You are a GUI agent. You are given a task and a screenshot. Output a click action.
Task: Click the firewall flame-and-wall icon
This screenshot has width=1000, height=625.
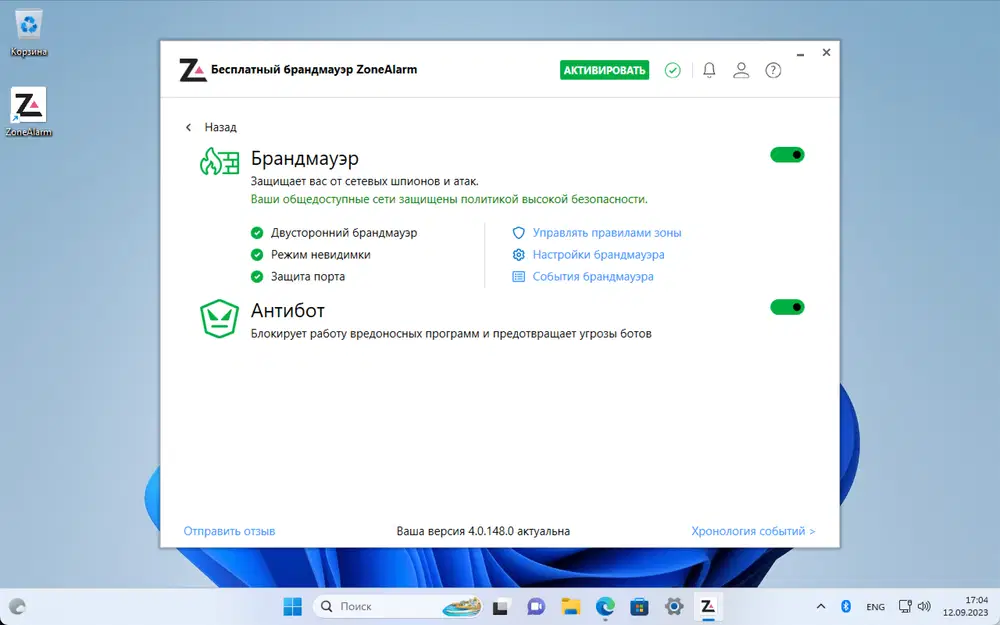(x=219, y=161)
